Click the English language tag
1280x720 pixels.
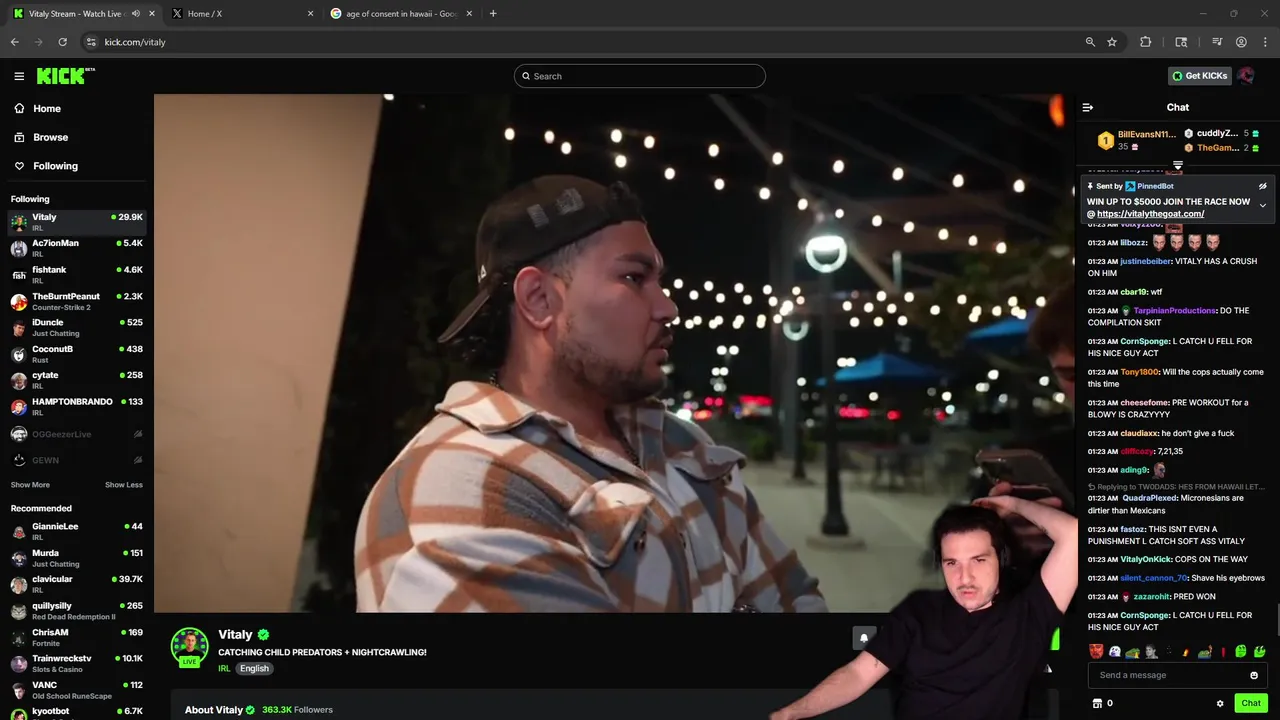click(254, 668)
